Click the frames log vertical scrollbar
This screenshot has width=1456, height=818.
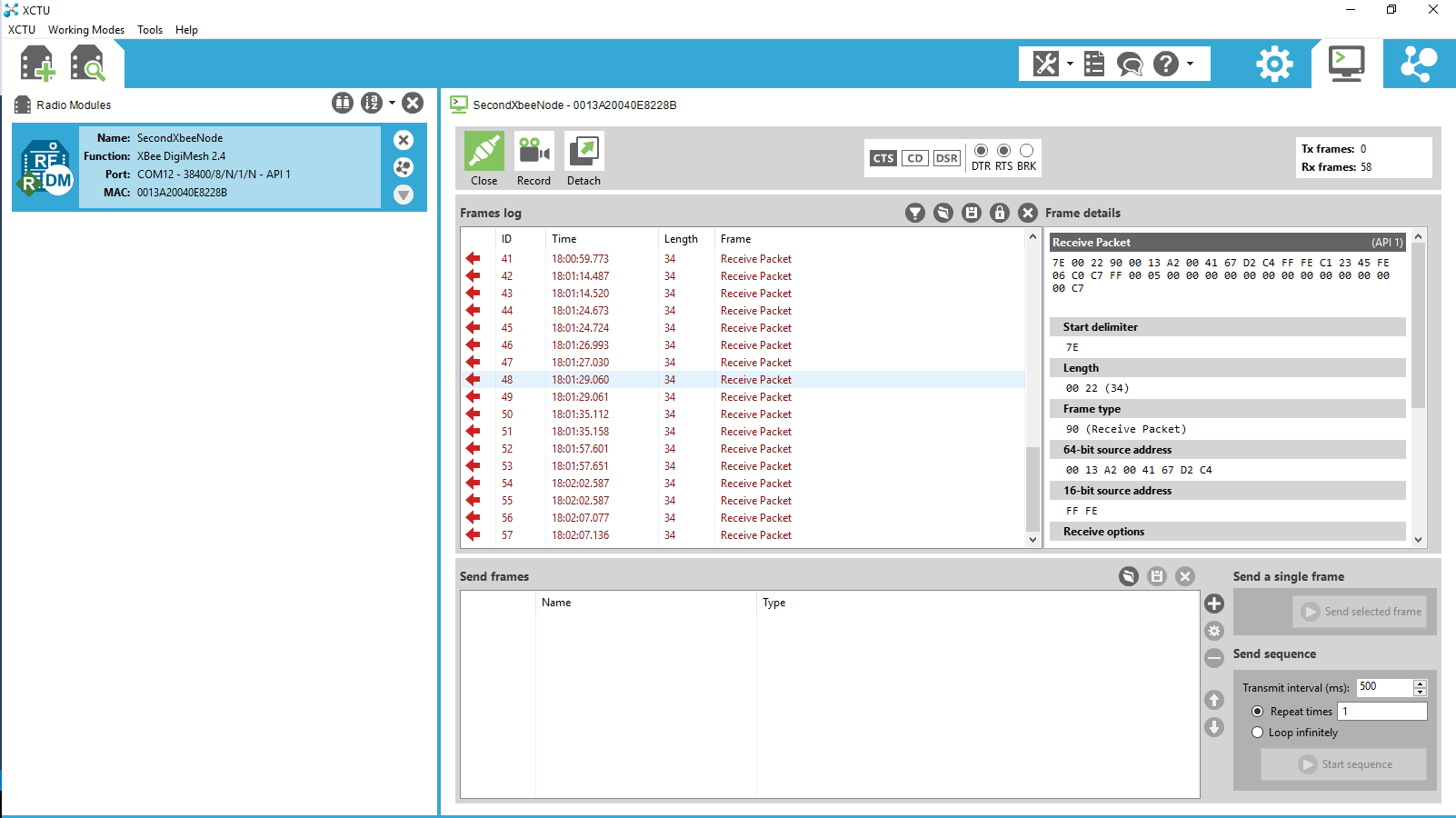point(1032,490)
